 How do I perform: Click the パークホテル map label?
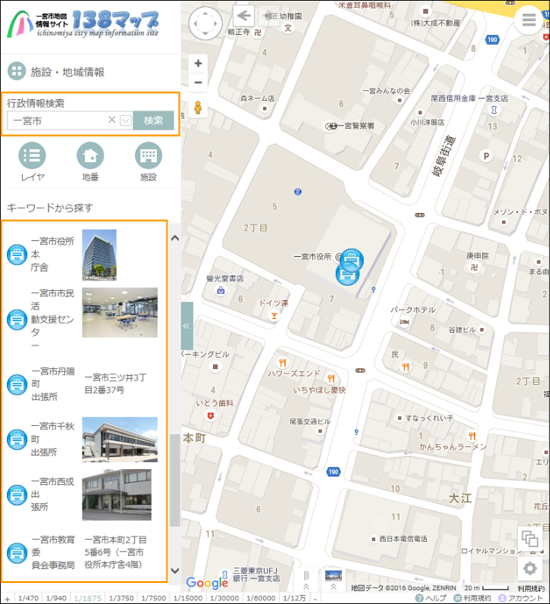pyautogui.click(x=413, y=310)
